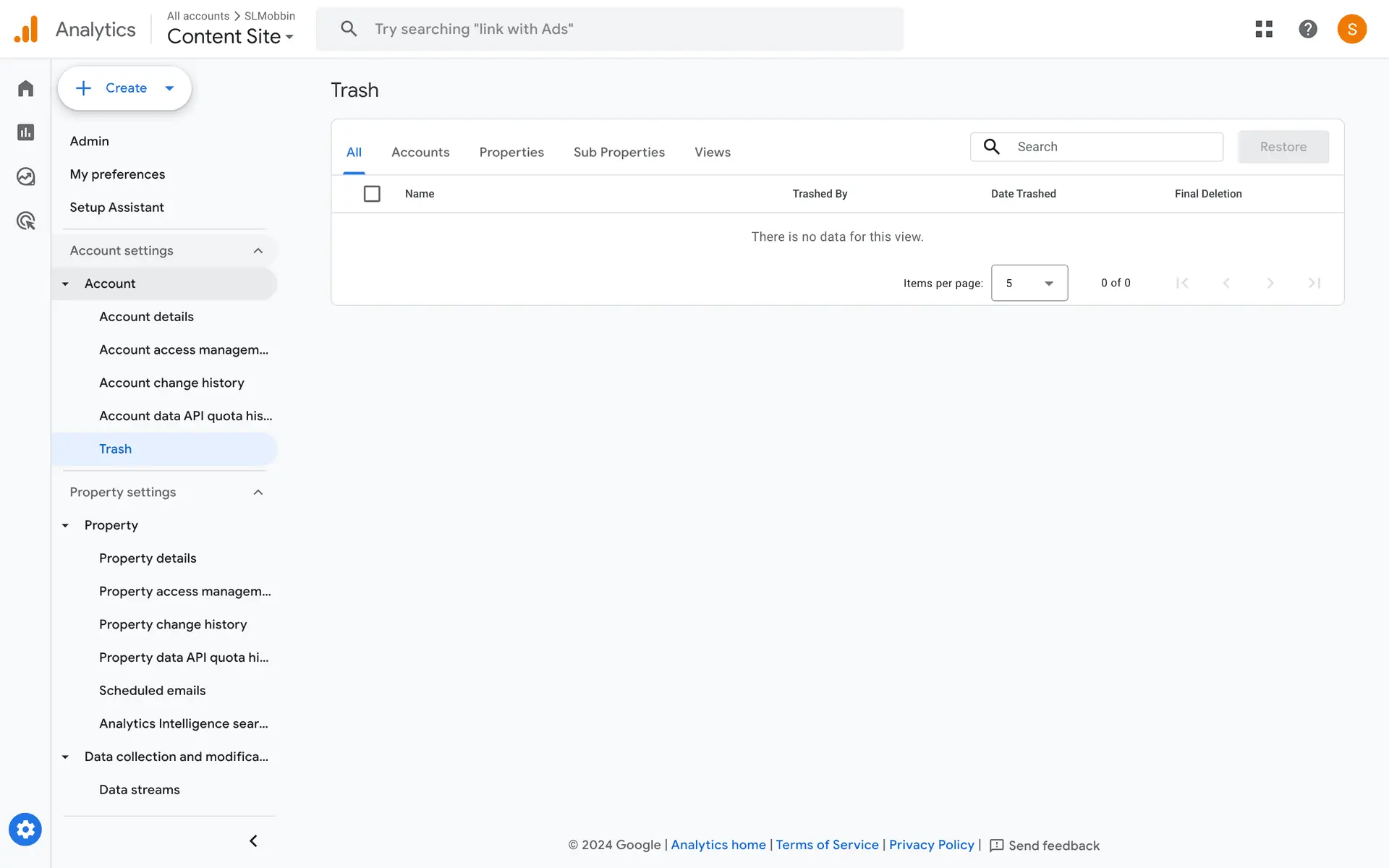Viewport: 1389px width, 868px height.
Task: Open the Content Site property selector
Action: (x=230, y=36)
